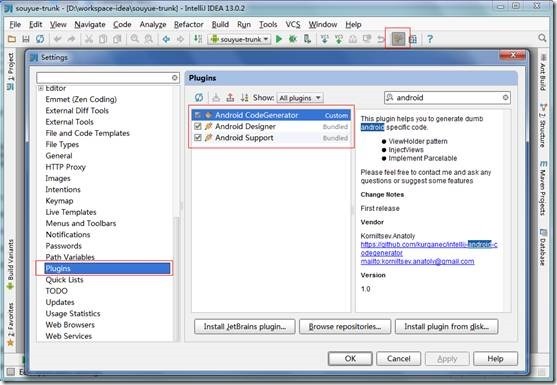Screen dimensions: 557x385
Task: Click the Search Everywhere magnifier icon
Action: 542,38
